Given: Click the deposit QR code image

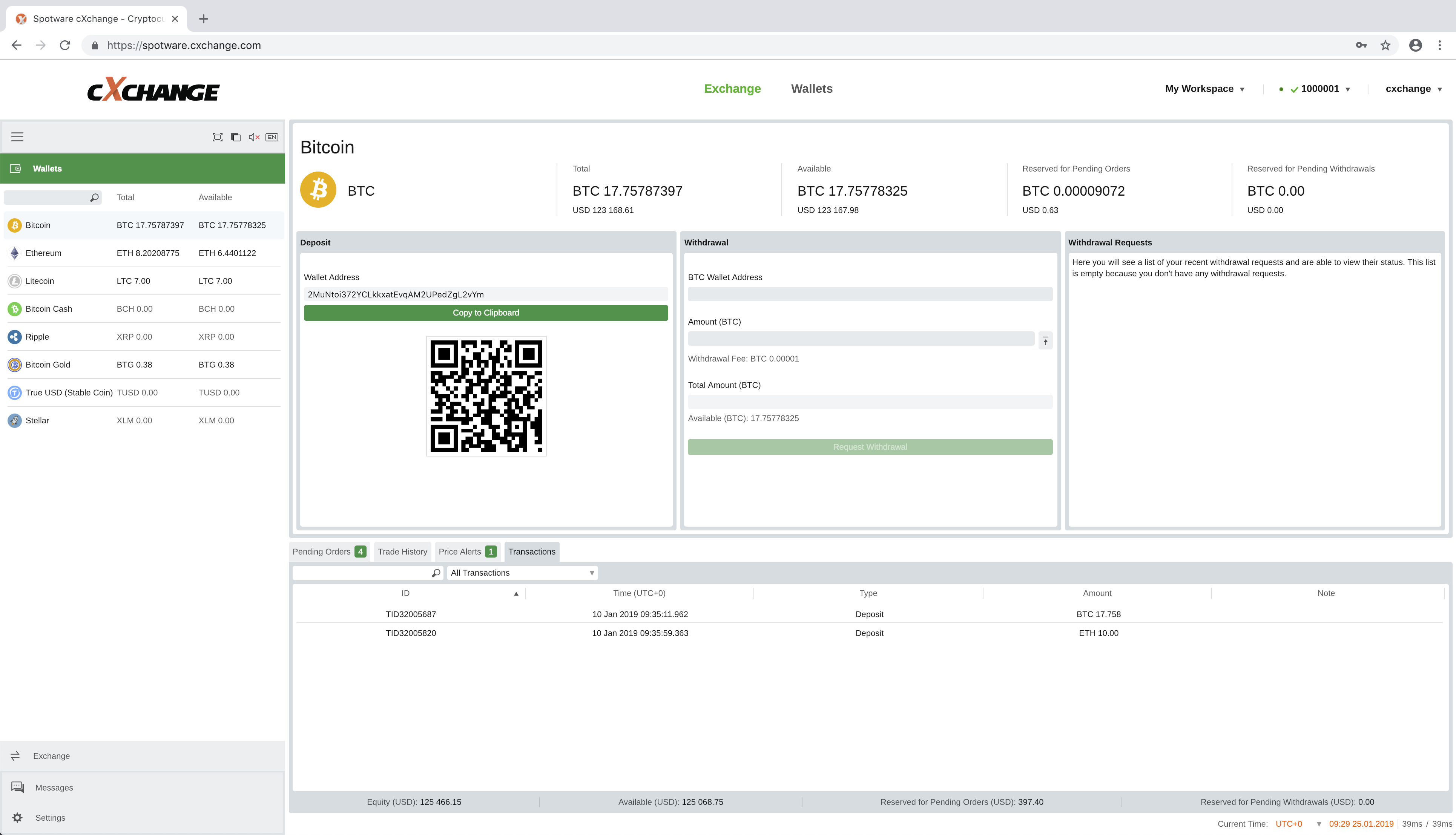Looking at the screenshot, I should pos(486,396).
